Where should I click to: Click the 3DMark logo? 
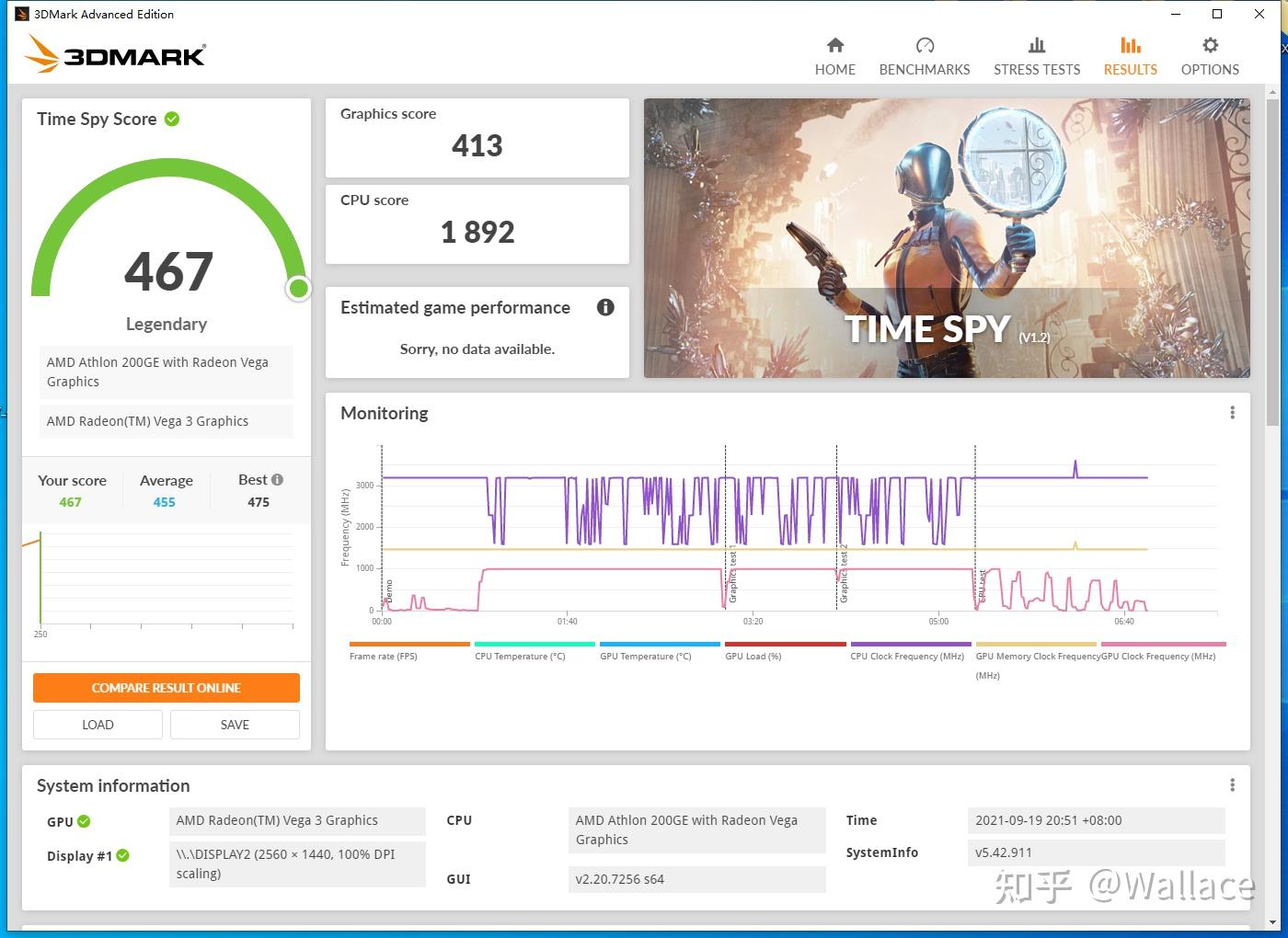[112, 54]
